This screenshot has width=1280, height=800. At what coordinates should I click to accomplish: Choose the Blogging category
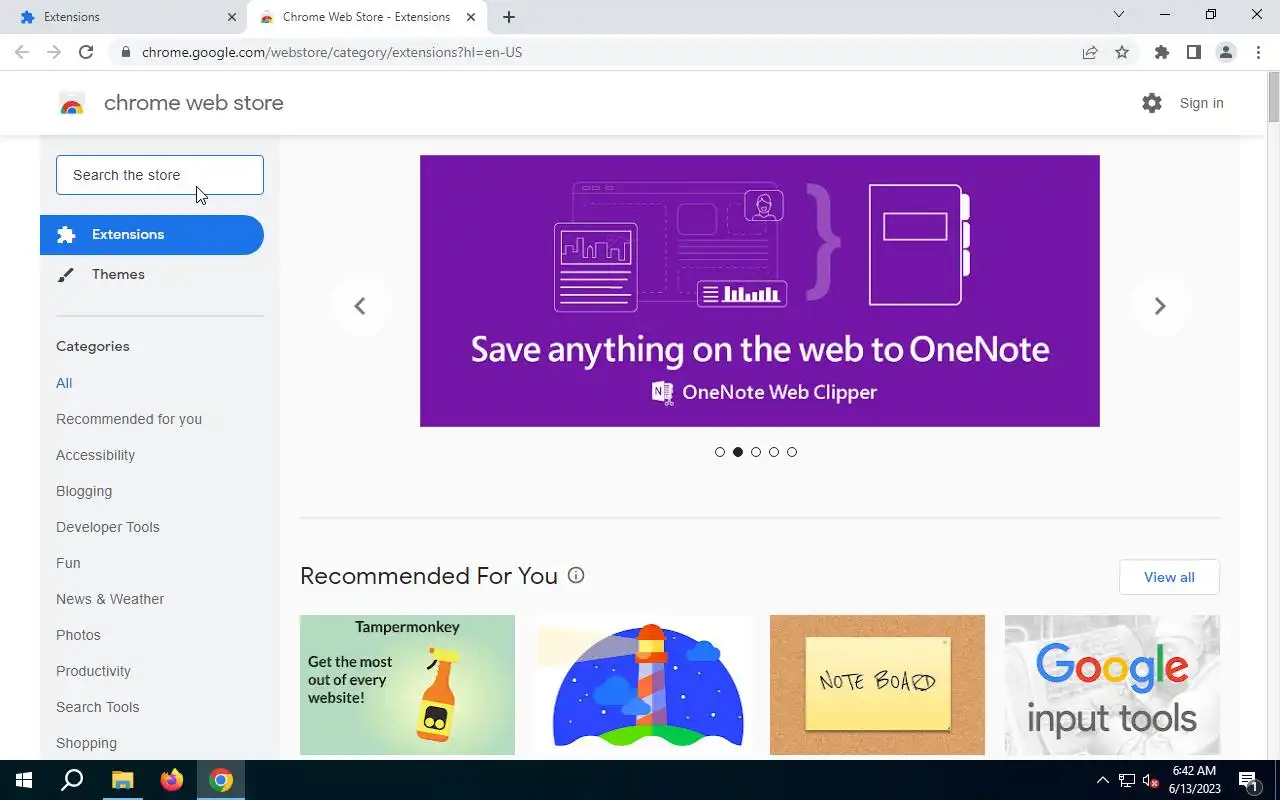pyautogui.click(x=84, y=491)
